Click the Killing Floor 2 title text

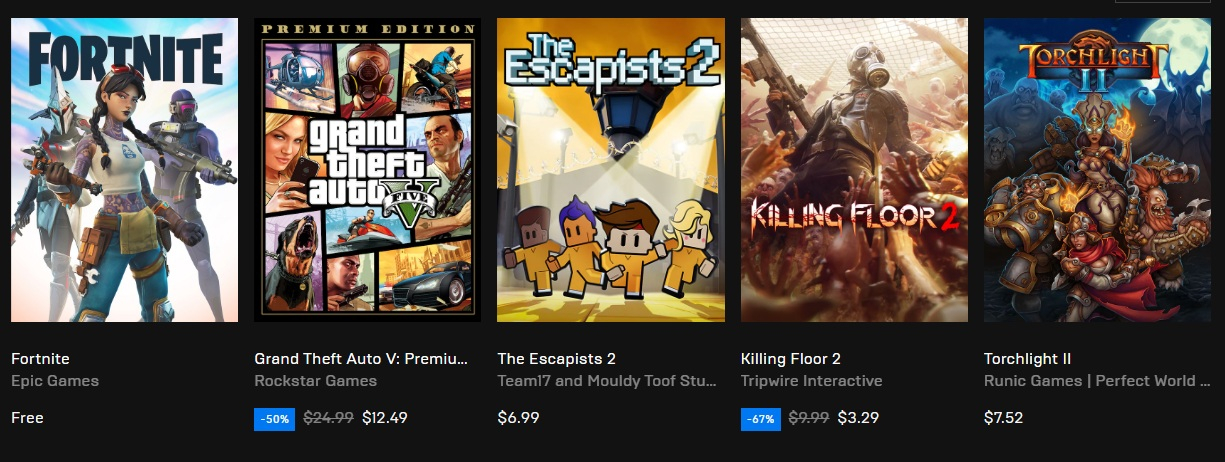790,359
